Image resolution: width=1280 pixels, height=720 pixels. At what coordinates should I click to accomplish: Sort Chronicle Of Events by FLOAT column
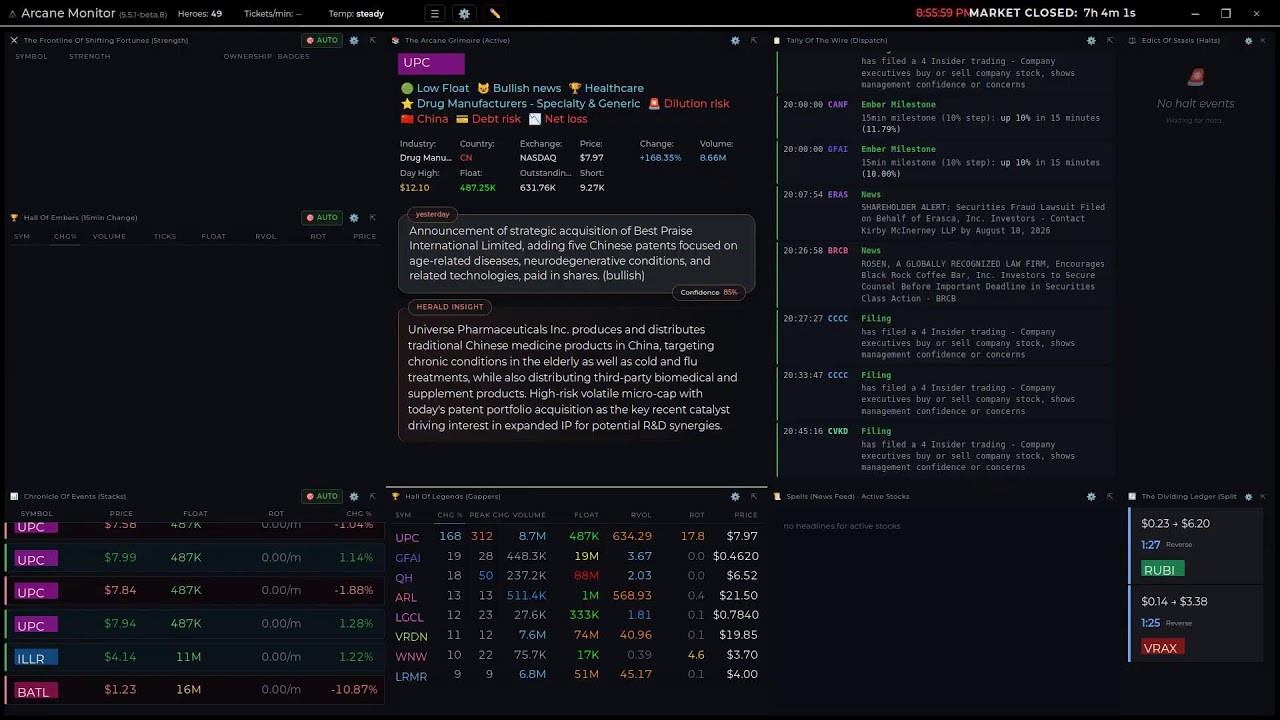195,514
